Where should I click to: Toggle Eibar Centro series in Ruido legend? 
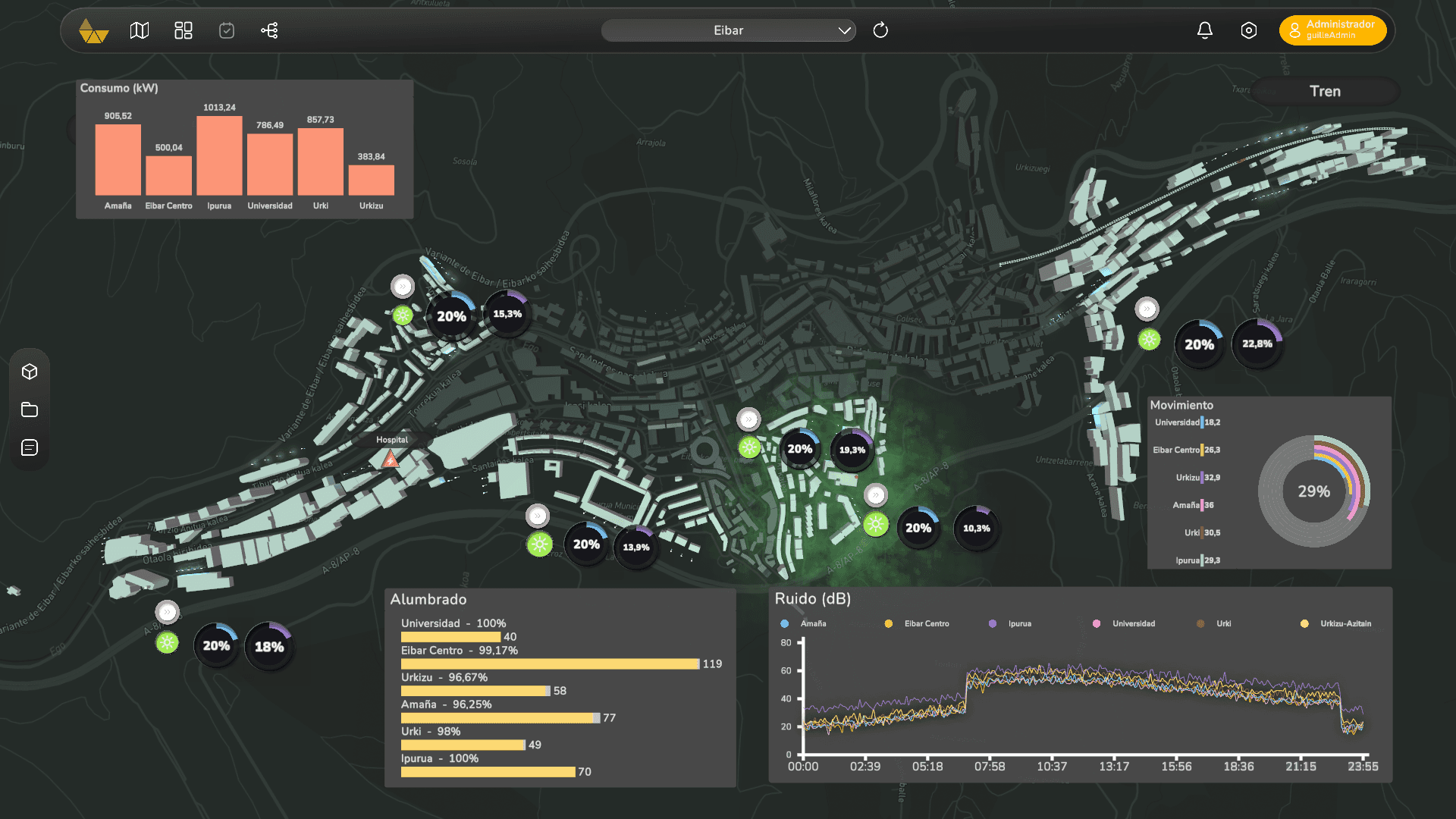(917, 623)
